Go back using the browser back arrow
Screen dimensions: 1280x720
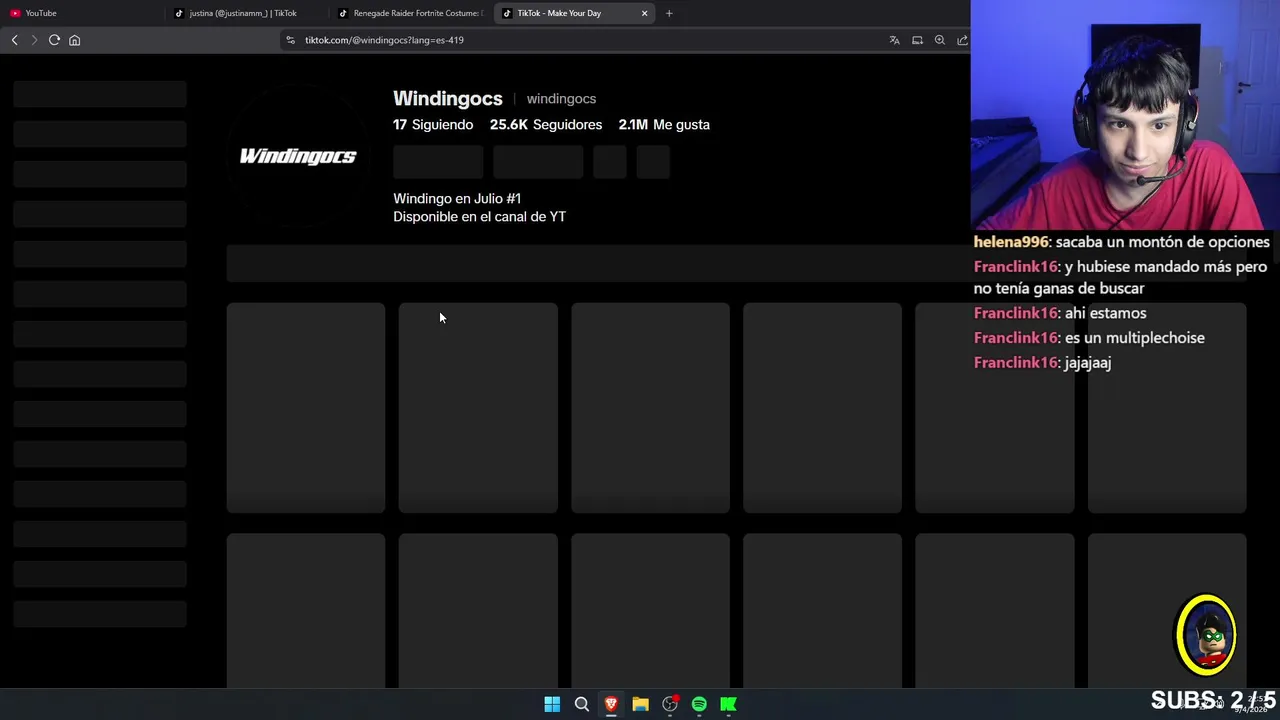tap(14, 40)
